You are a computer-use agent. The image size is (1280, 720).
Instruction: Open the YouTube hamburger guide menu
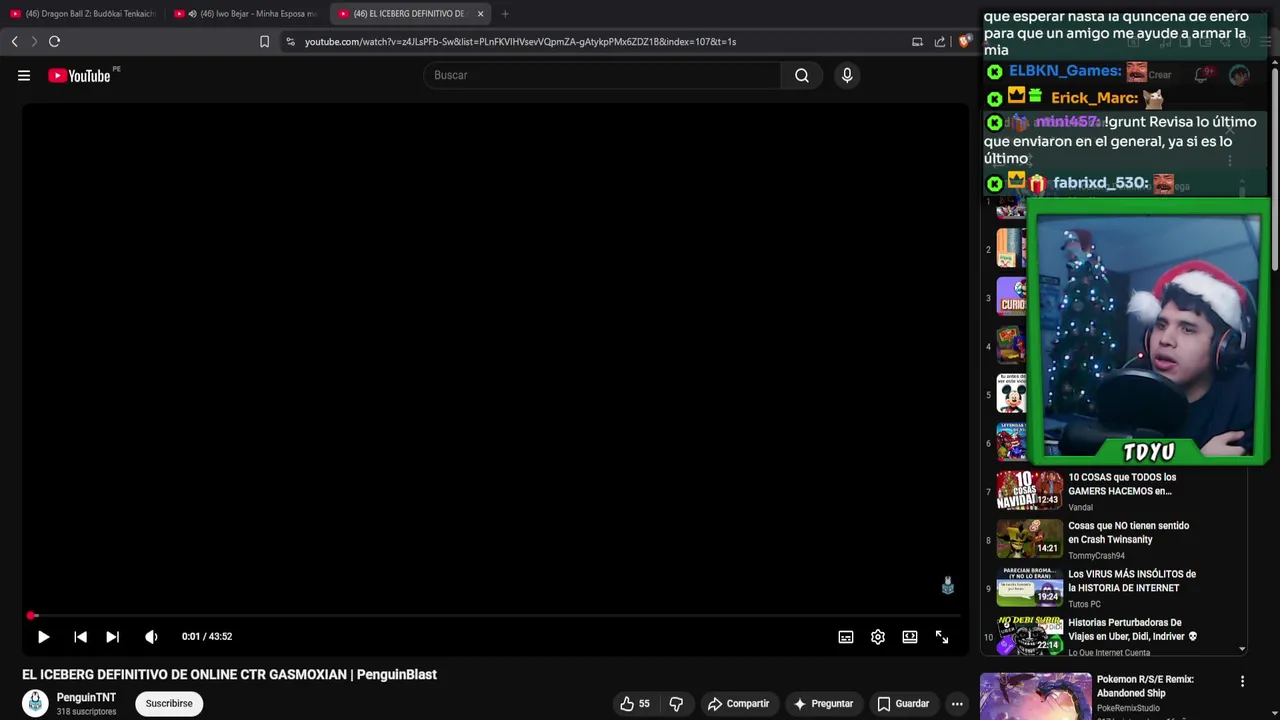click(x=24, y=75)
